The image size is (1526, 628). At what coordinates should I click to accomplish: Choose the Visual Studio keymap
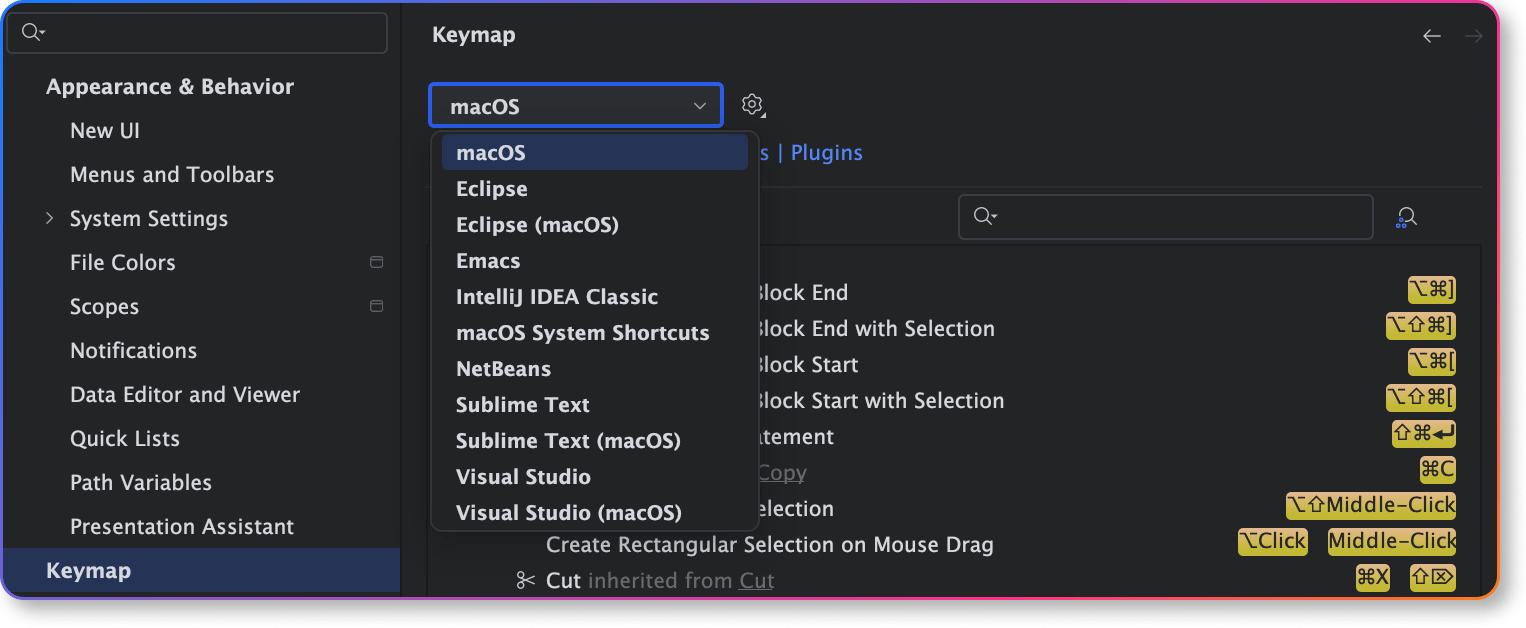coord(595,477)
